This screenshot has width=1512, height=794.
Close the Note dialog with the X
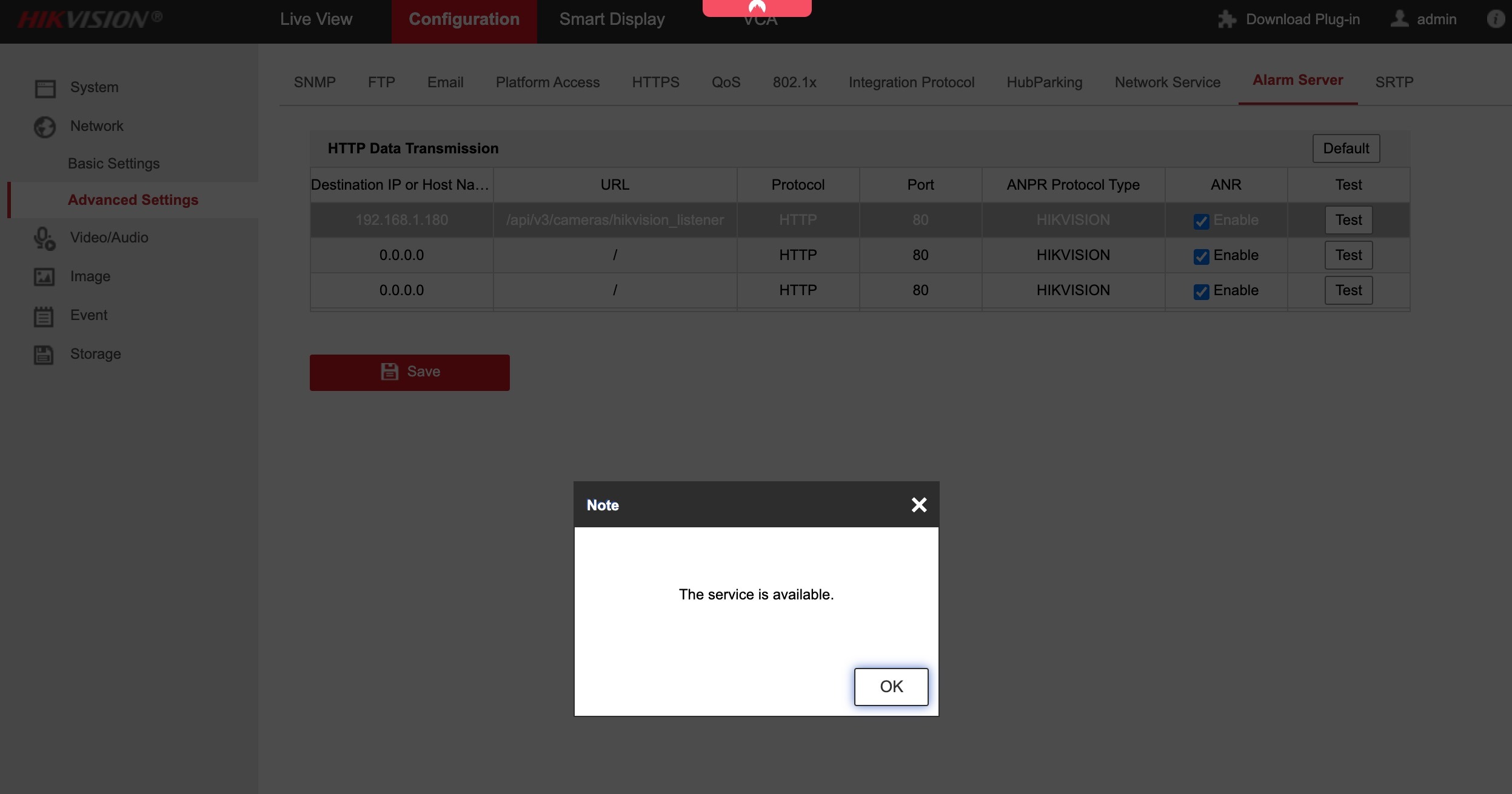click(918, 504)
